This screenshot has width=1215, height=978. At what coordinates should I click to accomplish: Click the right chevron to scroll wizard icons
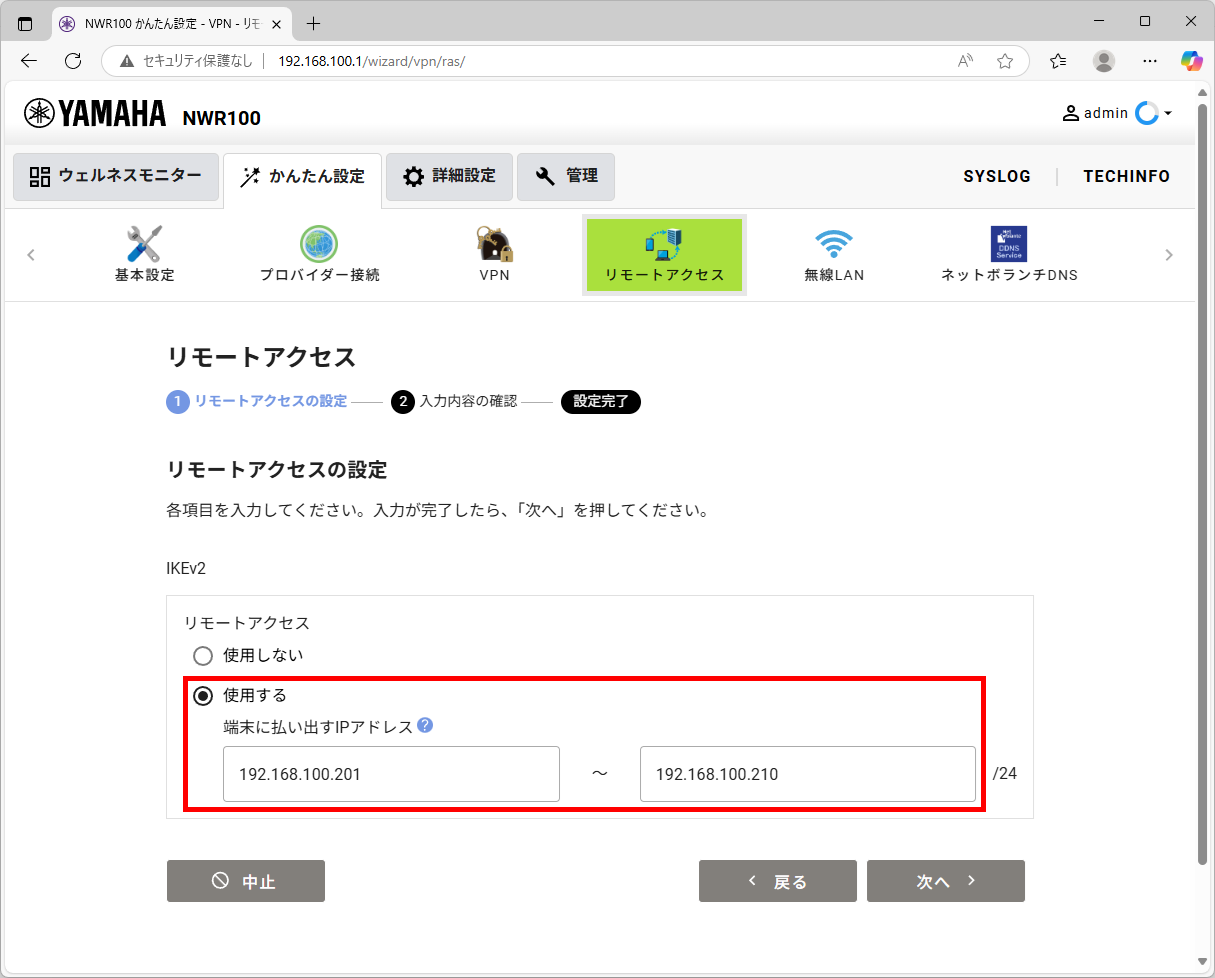click(1168, 254)
